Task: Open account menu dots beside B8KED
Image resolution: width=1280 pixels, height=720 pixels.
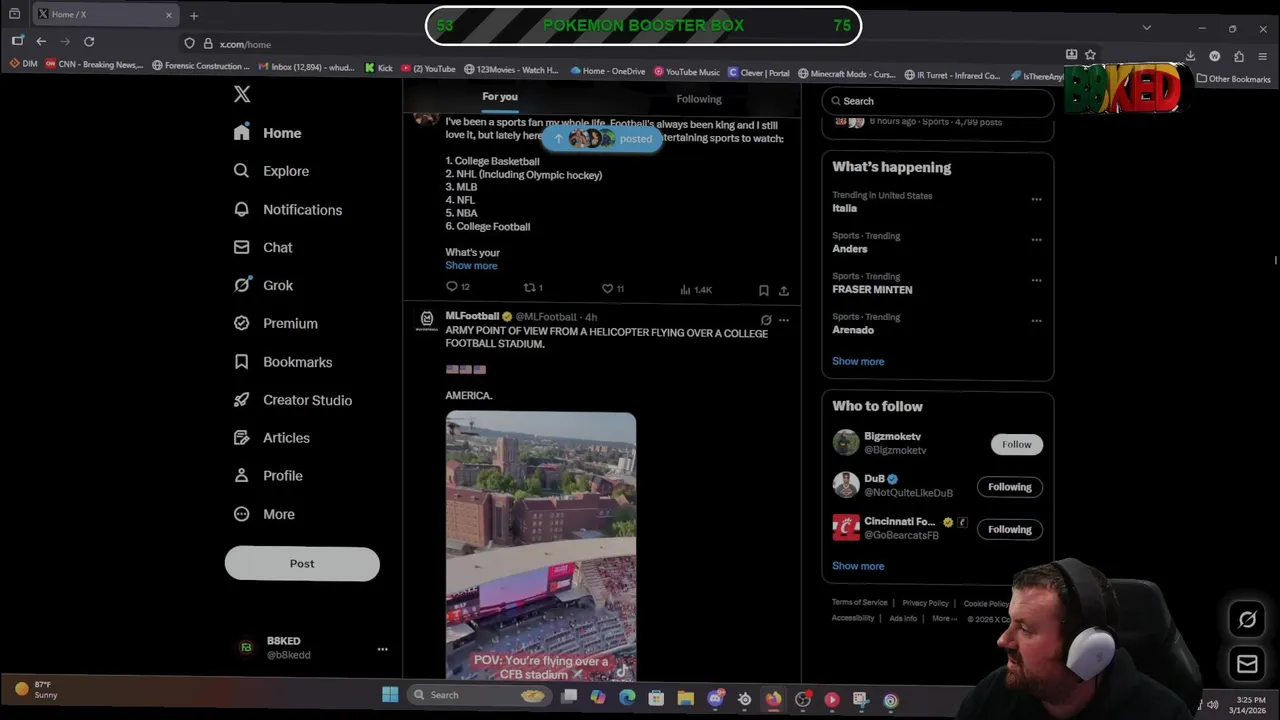Action: [382, 649]
